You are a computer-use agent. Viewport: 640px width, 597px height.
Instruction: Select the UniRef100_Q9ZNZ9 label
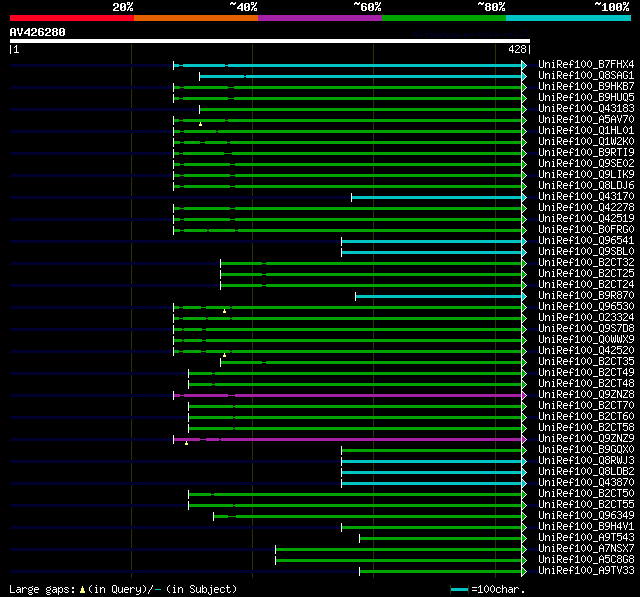[x=586, y=439]
